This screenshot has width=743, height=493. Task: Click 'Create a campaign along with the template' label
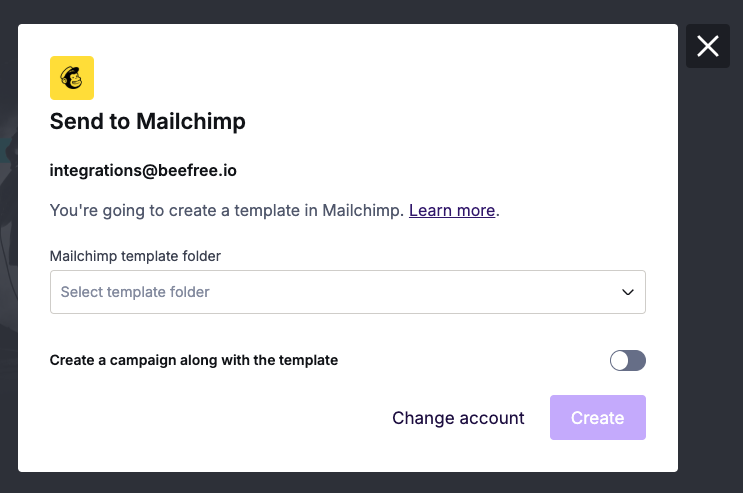pyautogui.click(x=194, y=360)
